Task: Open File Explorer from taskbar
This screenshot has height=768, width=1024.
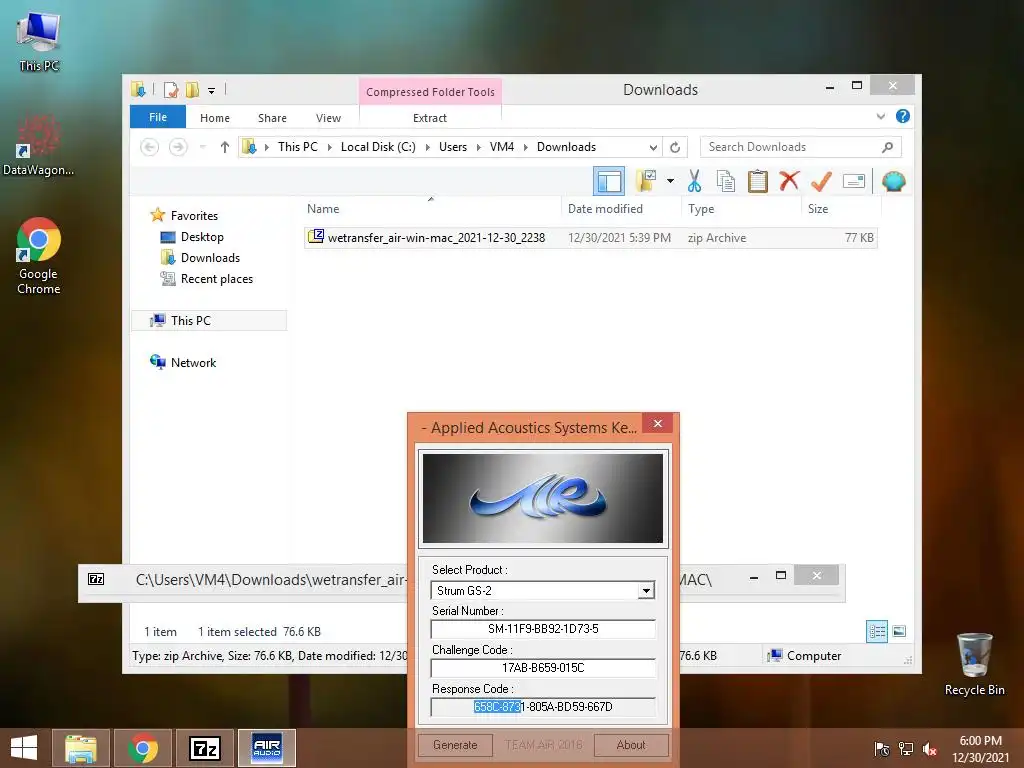Action: [80, 748]
